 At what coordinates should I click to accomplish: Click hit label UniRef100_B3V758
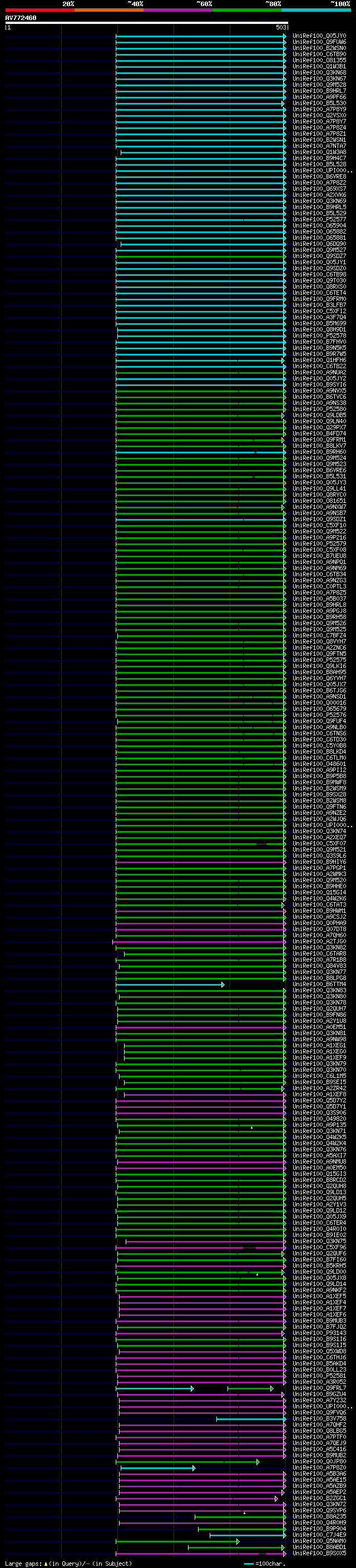[319, 1418]
